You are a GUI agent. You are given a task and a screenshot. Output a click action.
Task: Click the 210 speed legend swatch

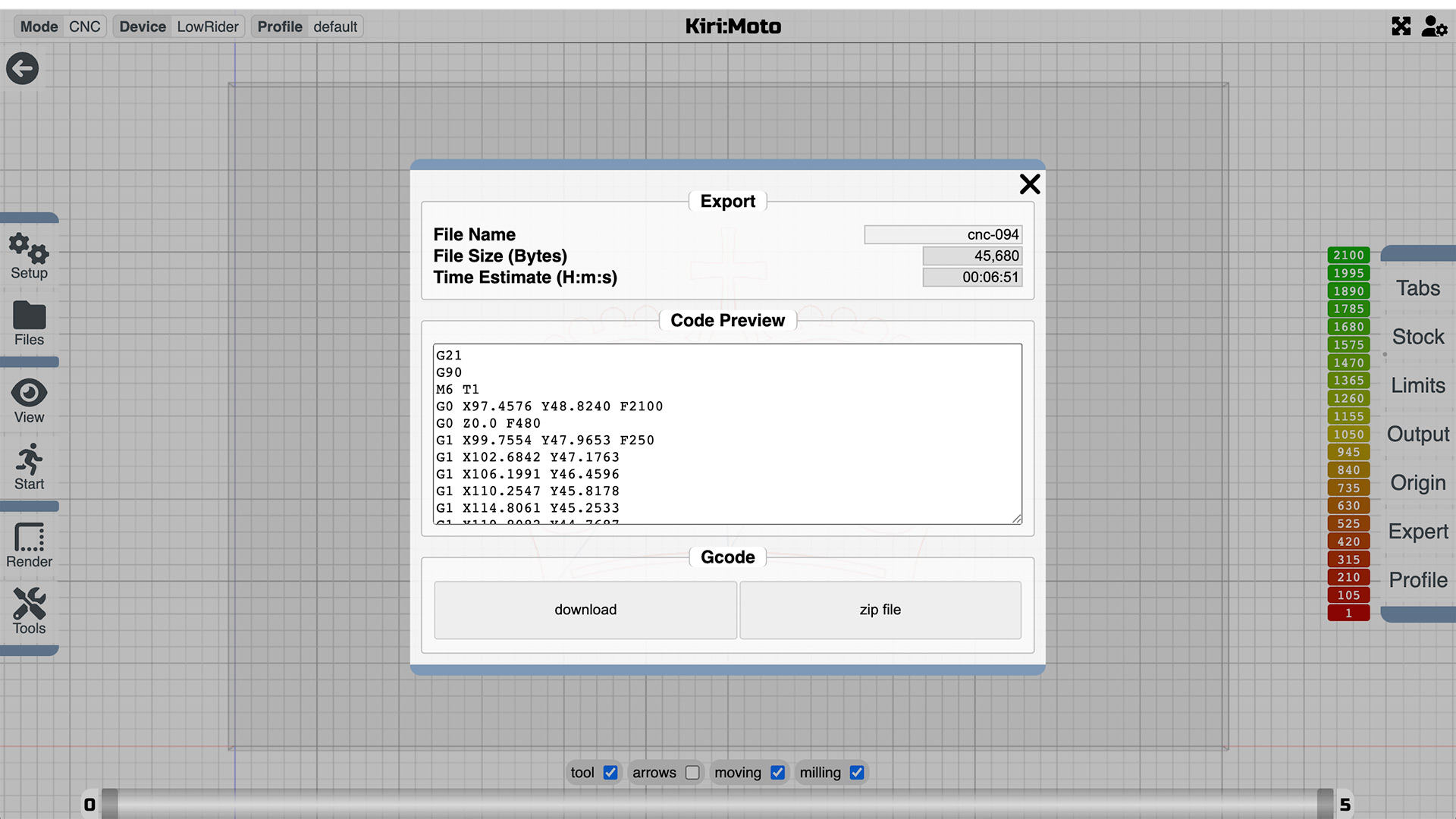[1348, 577]
